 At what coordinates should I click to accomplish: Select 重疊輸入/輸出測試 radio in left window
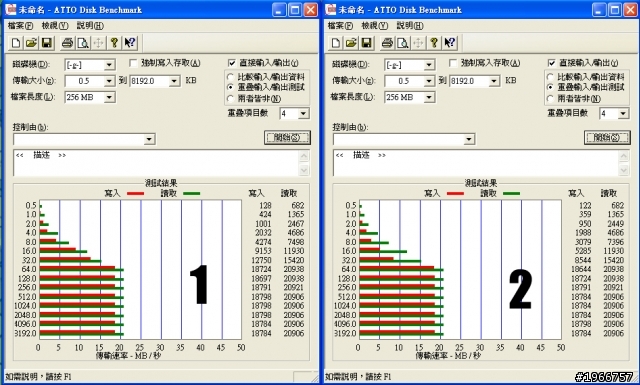(231, 87)
